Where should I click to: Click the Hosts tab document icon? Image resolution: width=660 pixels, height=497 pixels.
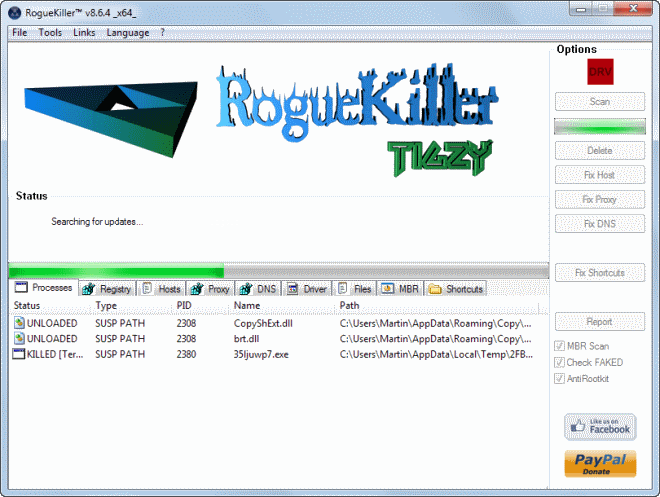(147, 289)
